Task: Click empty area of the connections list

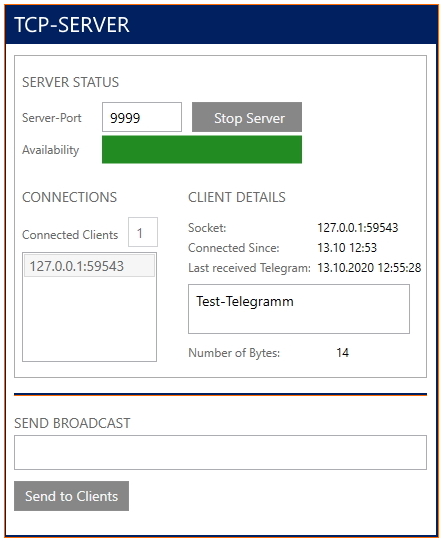Action: [x=89, y=319]
